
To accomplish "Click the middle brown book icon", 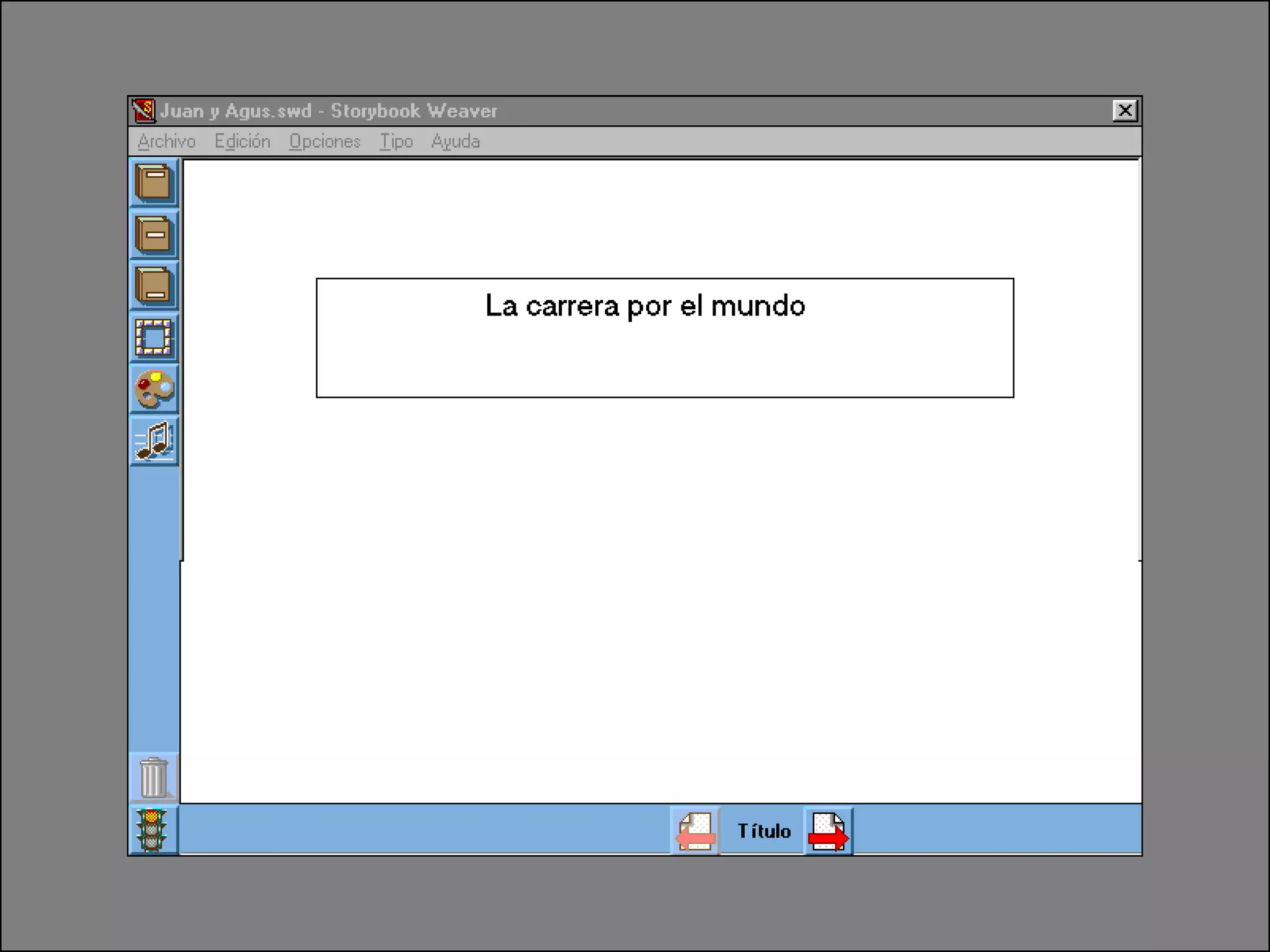I will tap(153, 234).
